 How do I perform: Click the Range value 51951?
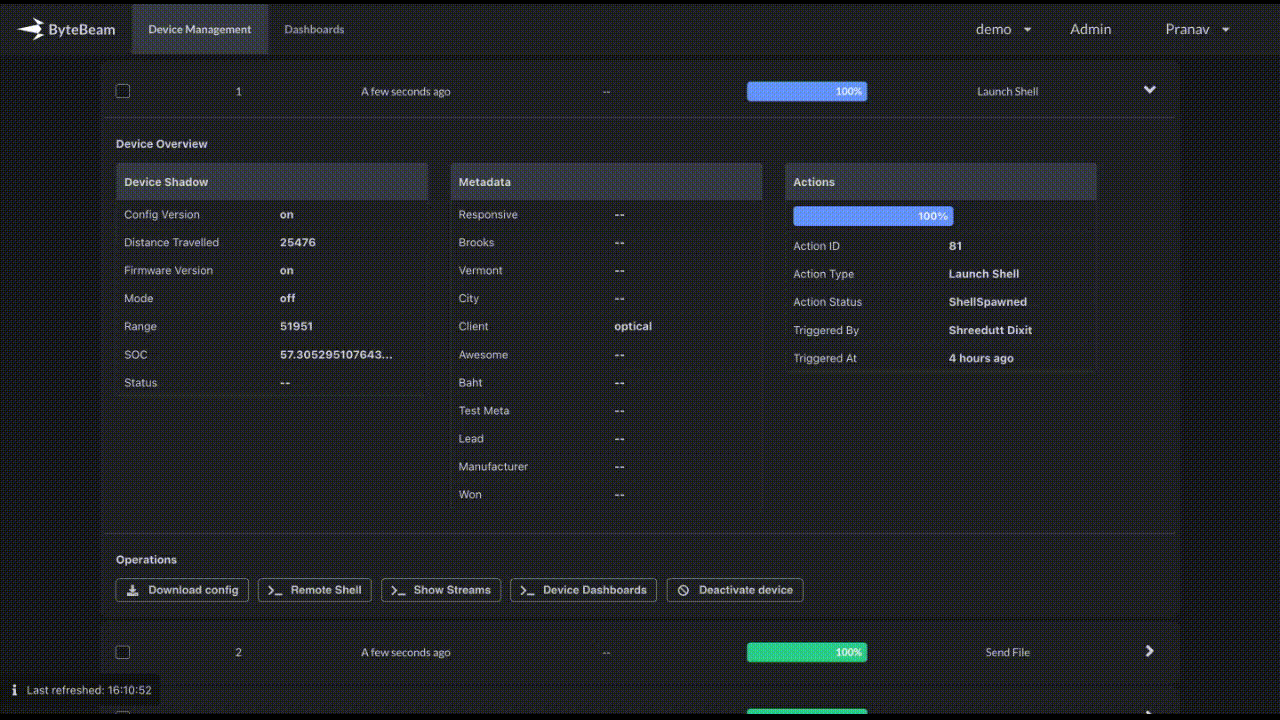pyautogui.click(x=296, y=327)
